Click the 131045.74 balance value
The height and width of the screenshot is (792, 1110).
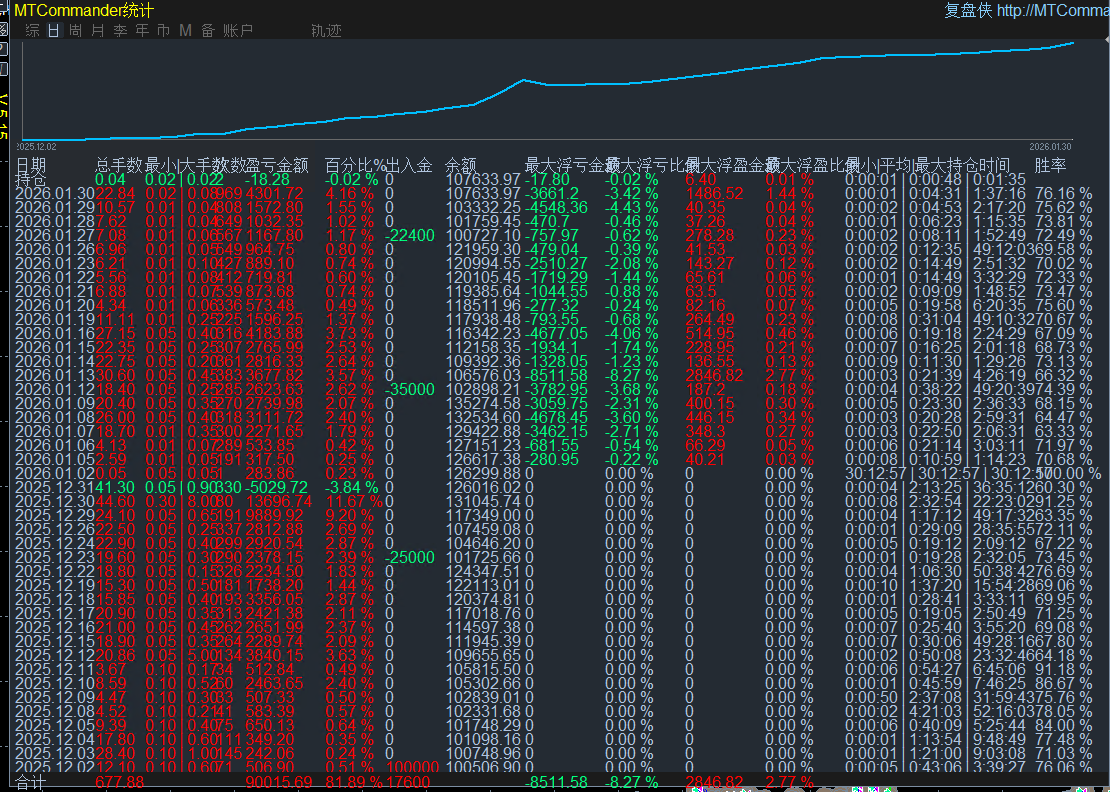(483, 501)
